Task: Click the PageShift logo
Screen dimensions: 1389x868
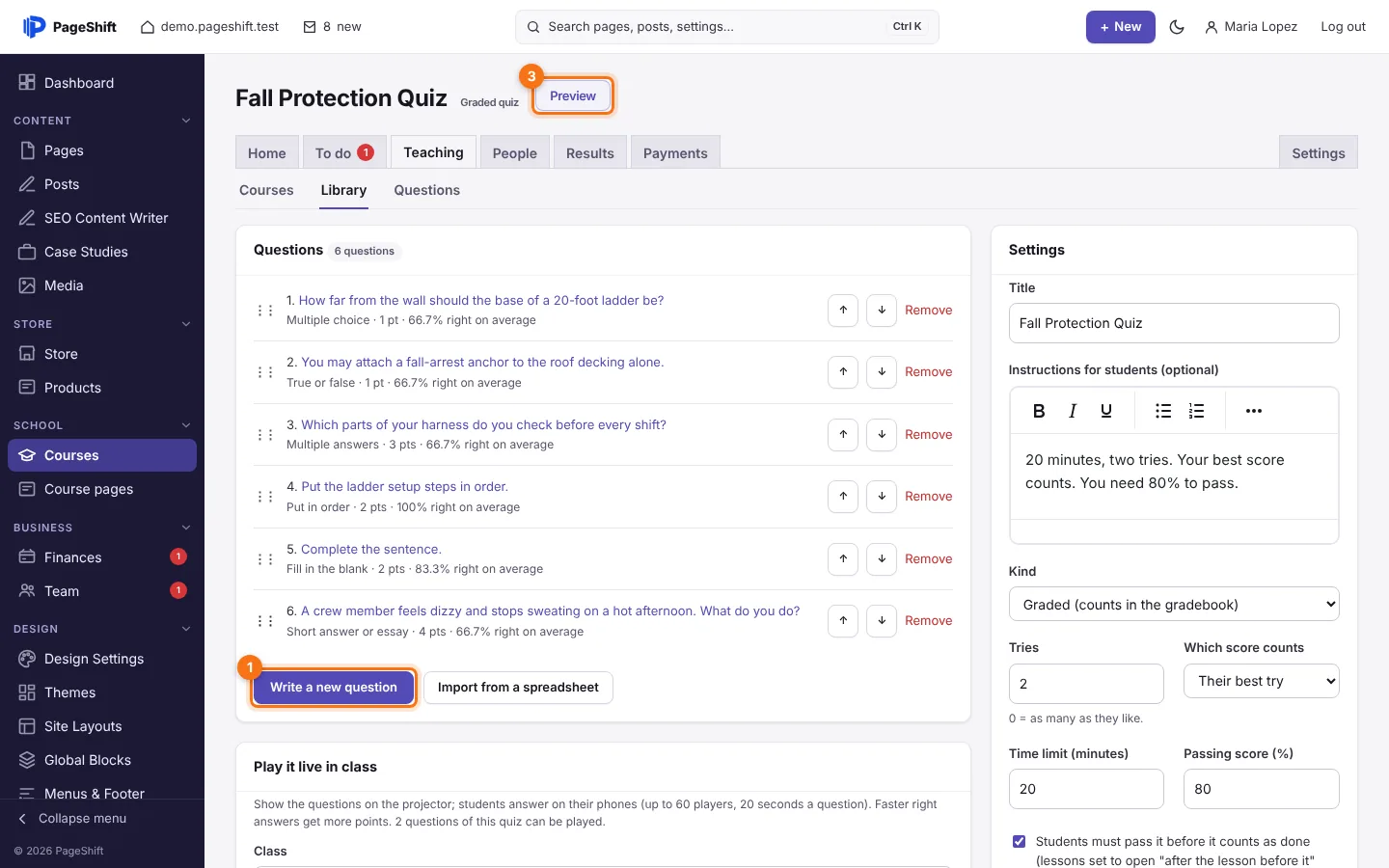Action: [x=69, y=27]
